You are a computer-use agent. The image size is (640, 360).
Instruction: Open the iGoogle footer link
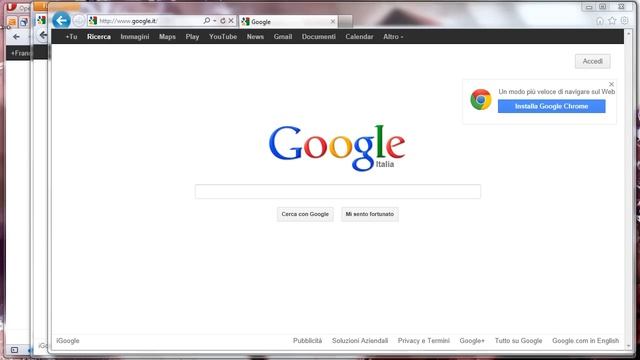point(68,341)
